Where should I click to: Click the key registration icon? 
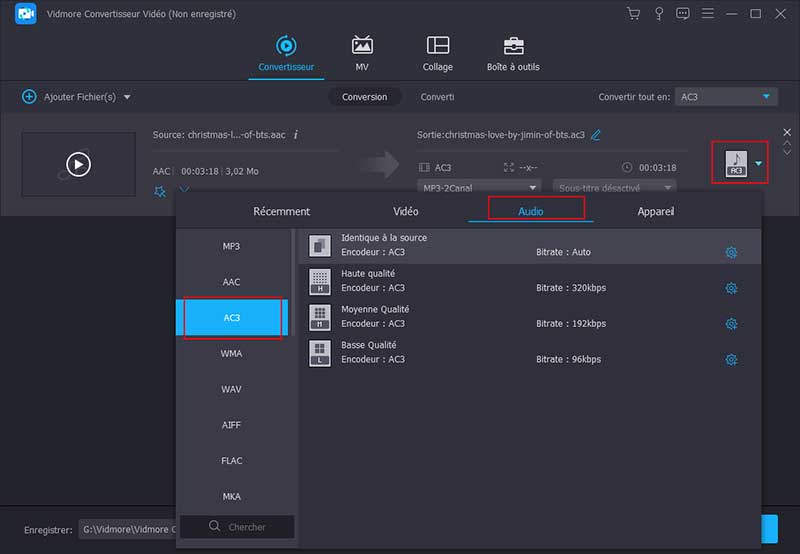[x=659, y=13]
